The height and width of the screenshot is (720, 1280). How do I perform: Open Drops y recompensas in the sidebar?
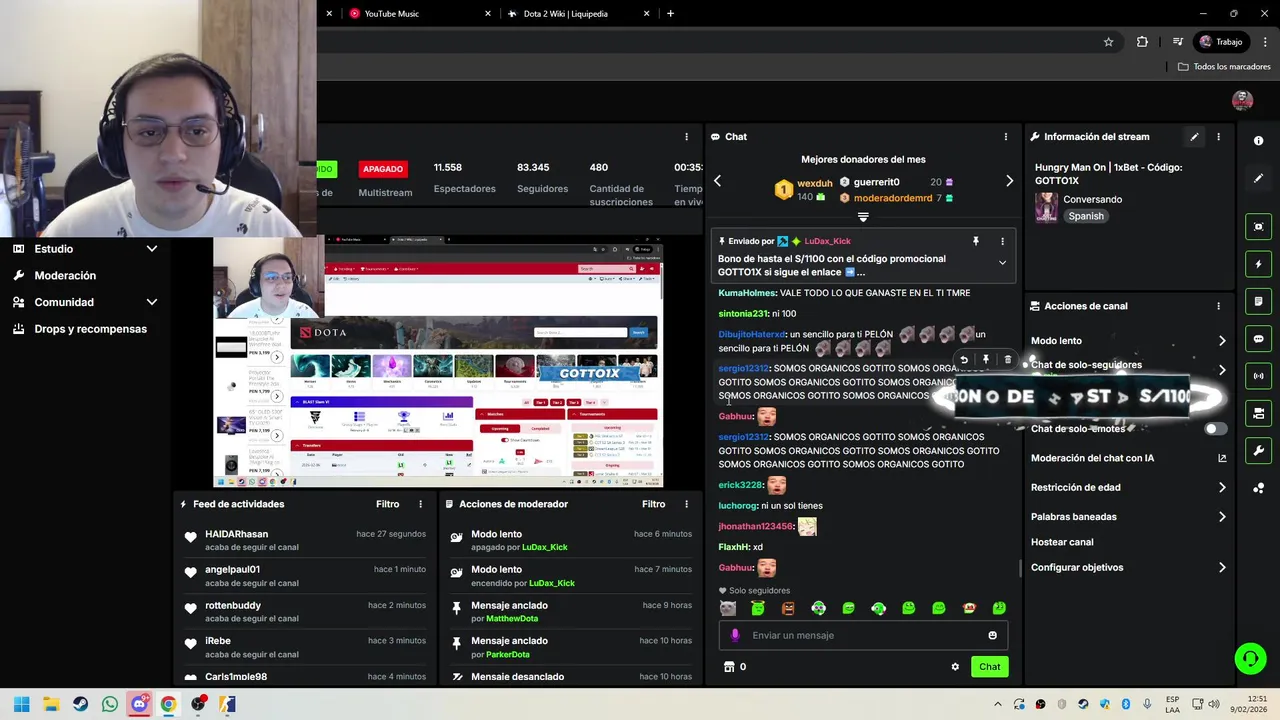tap(90, 329)
